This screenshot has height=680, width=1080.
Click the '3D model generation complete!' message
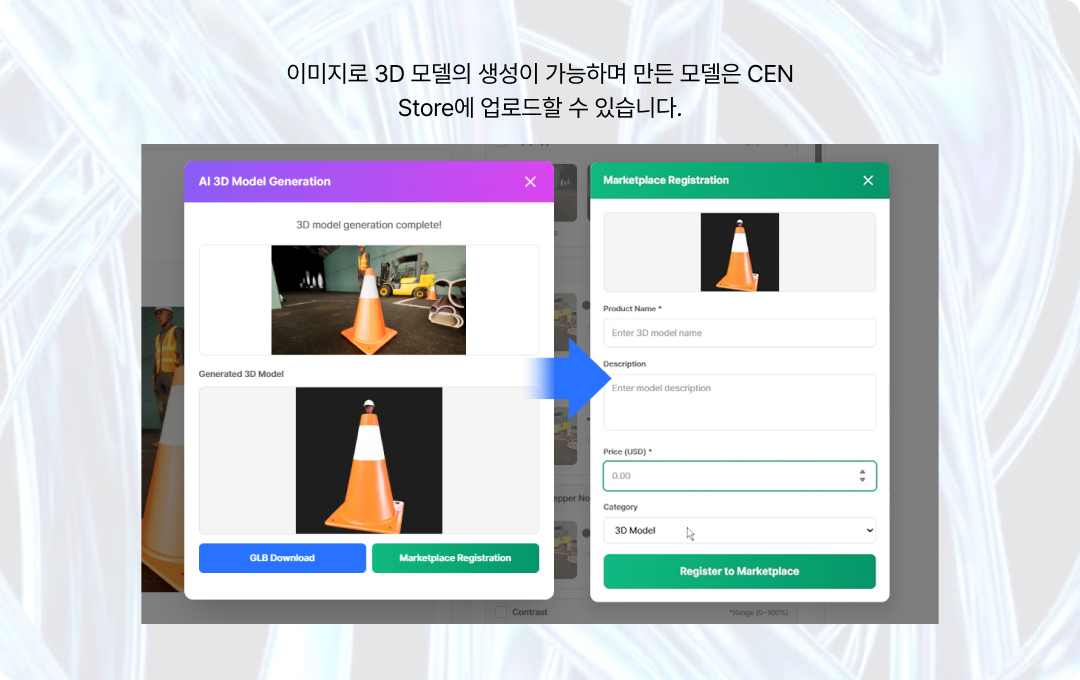[368, 225]
